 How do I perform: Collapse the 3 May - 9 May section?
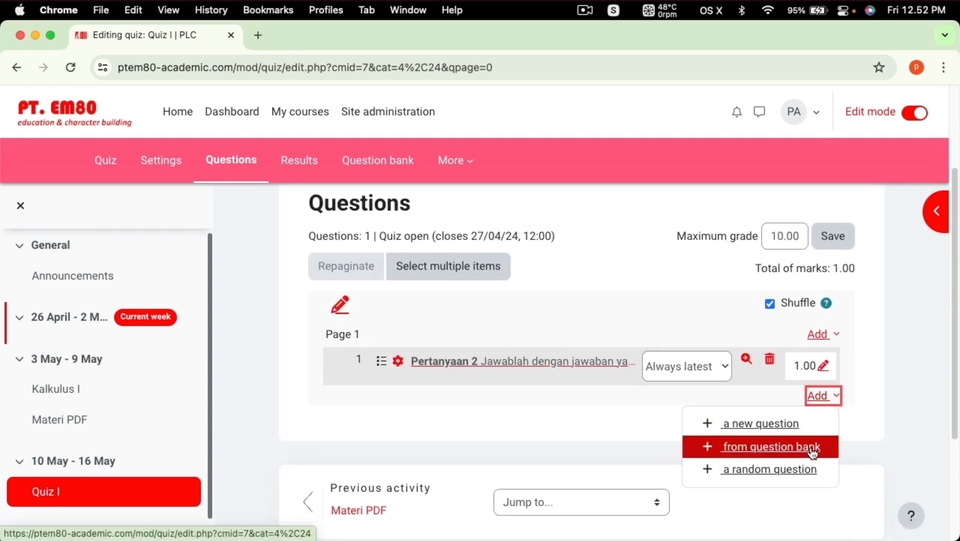19,359
